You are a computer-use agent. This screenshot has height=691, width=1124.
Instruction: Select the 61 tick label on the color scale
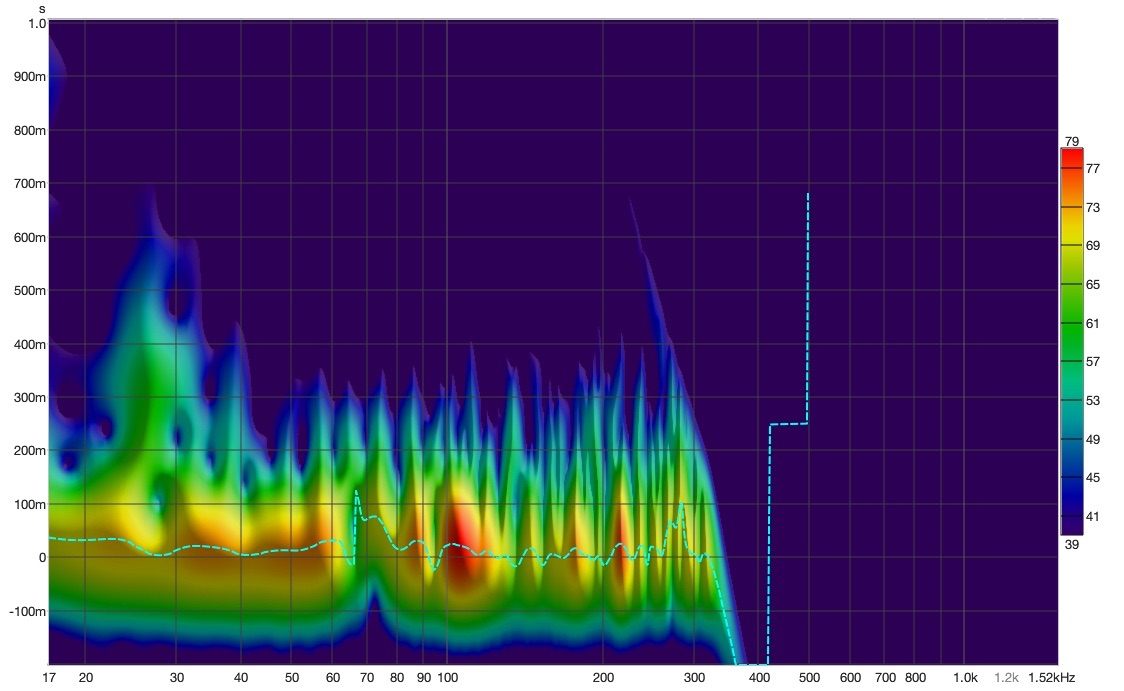tap(1092, 323)
